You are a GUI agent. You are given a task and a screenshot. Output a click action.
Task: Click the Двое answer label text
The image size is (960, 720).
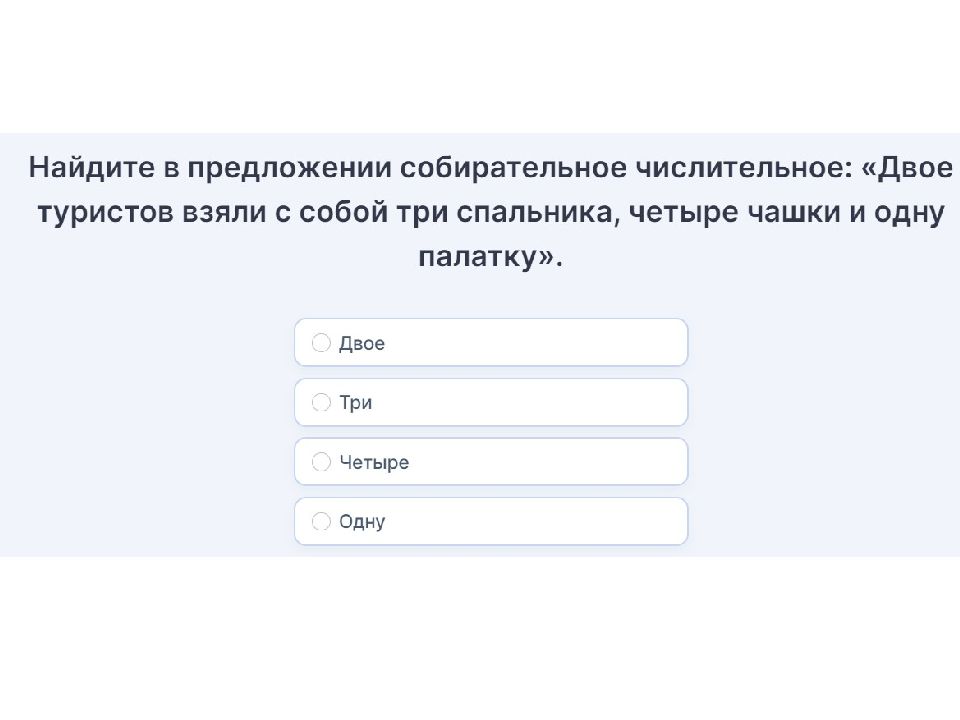(362, 343)
